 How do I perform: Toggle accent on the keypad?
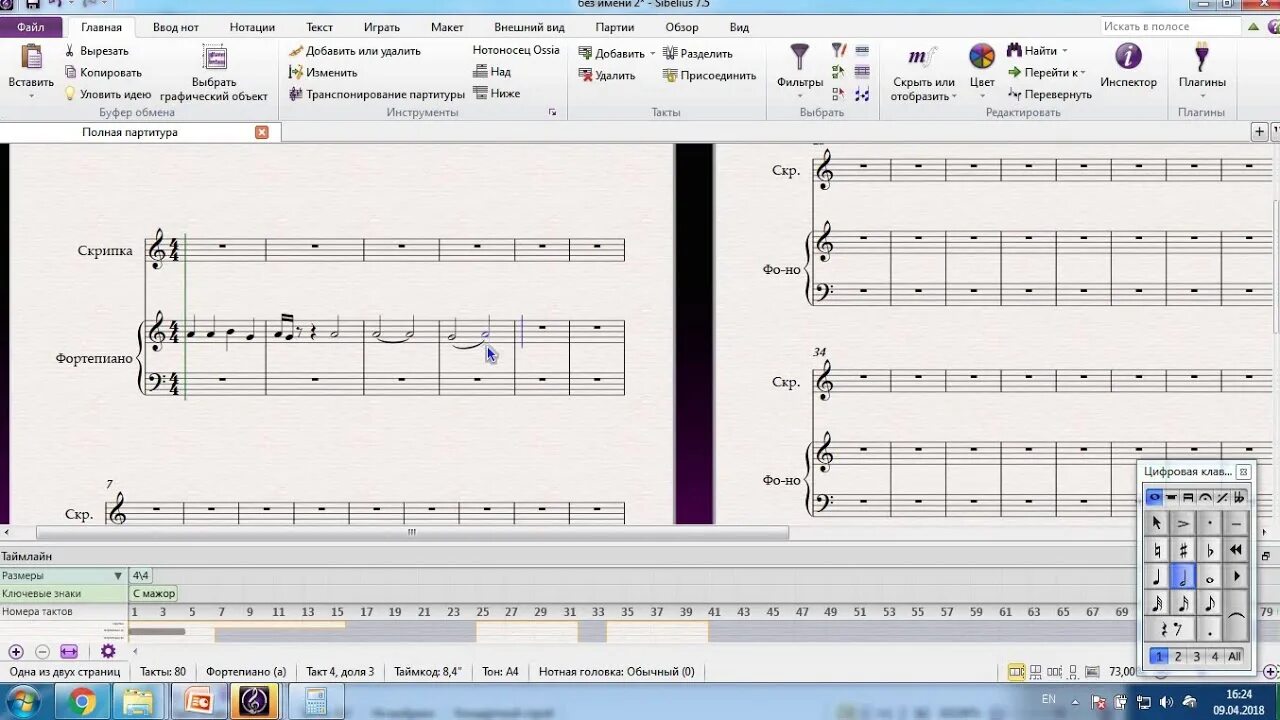[1183, 523]
